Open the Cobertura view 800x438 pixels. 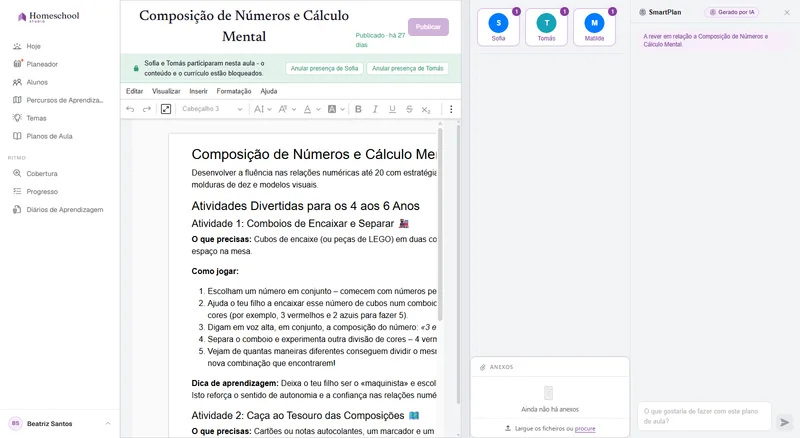42,174
